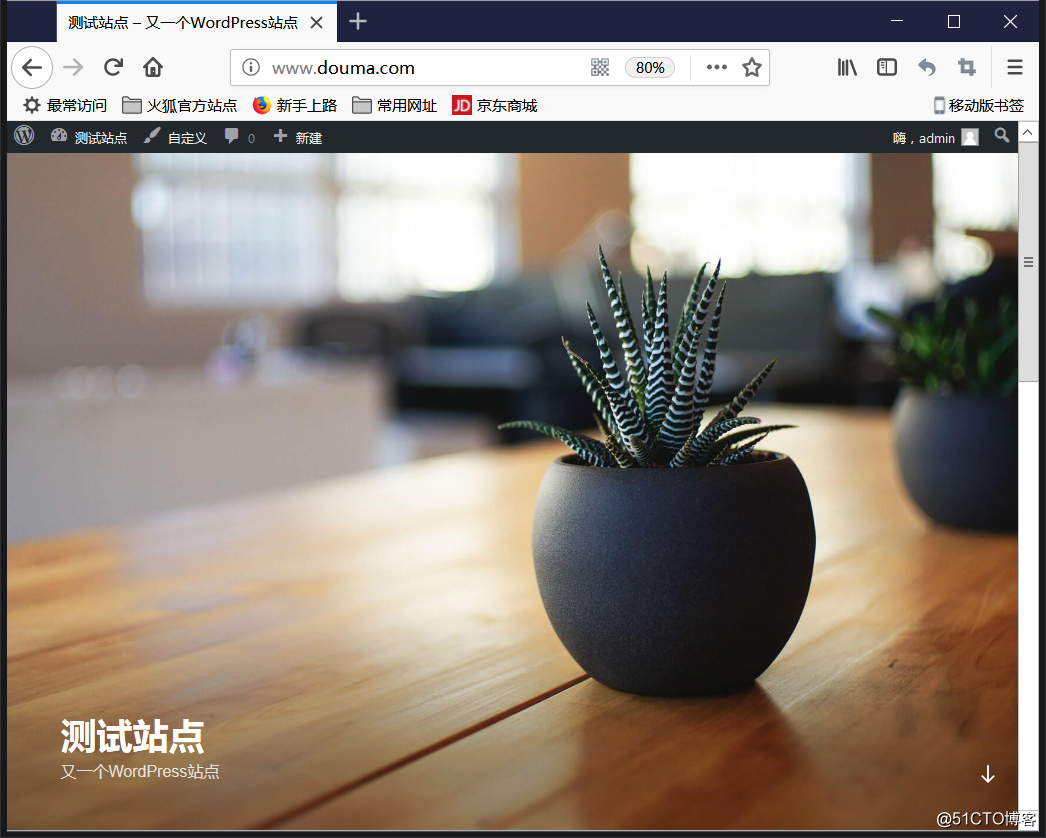Click the forward navigation arrow

pyautogui.click(x=73, y=67)
